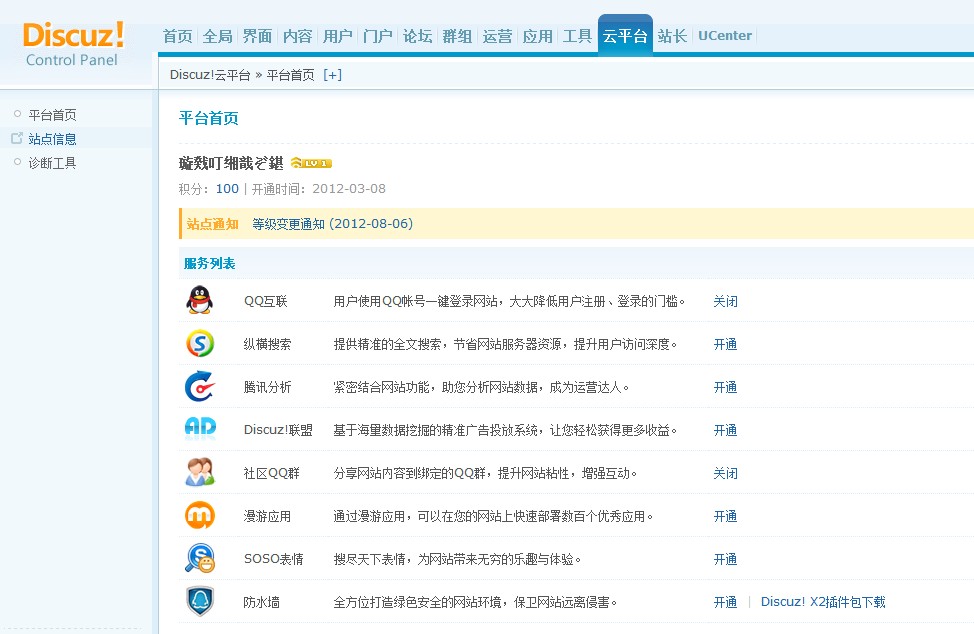Click the 开通时间 2012-03-08 date text
The width and height of the screenshot is (974, 634).
348,189
